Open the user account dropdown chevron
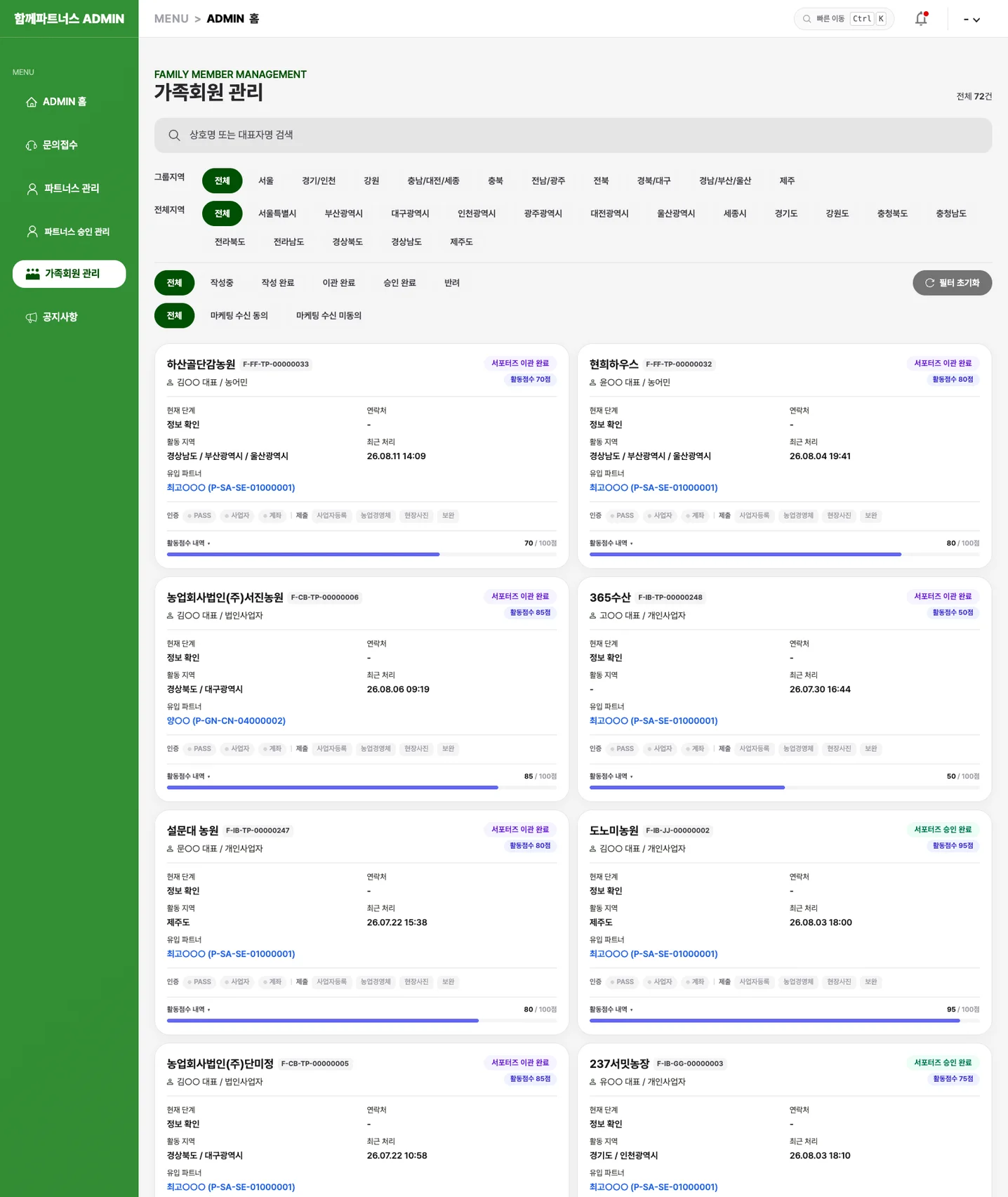Viewport: 1008px width, 1197px height. click(x=976, y=20)
